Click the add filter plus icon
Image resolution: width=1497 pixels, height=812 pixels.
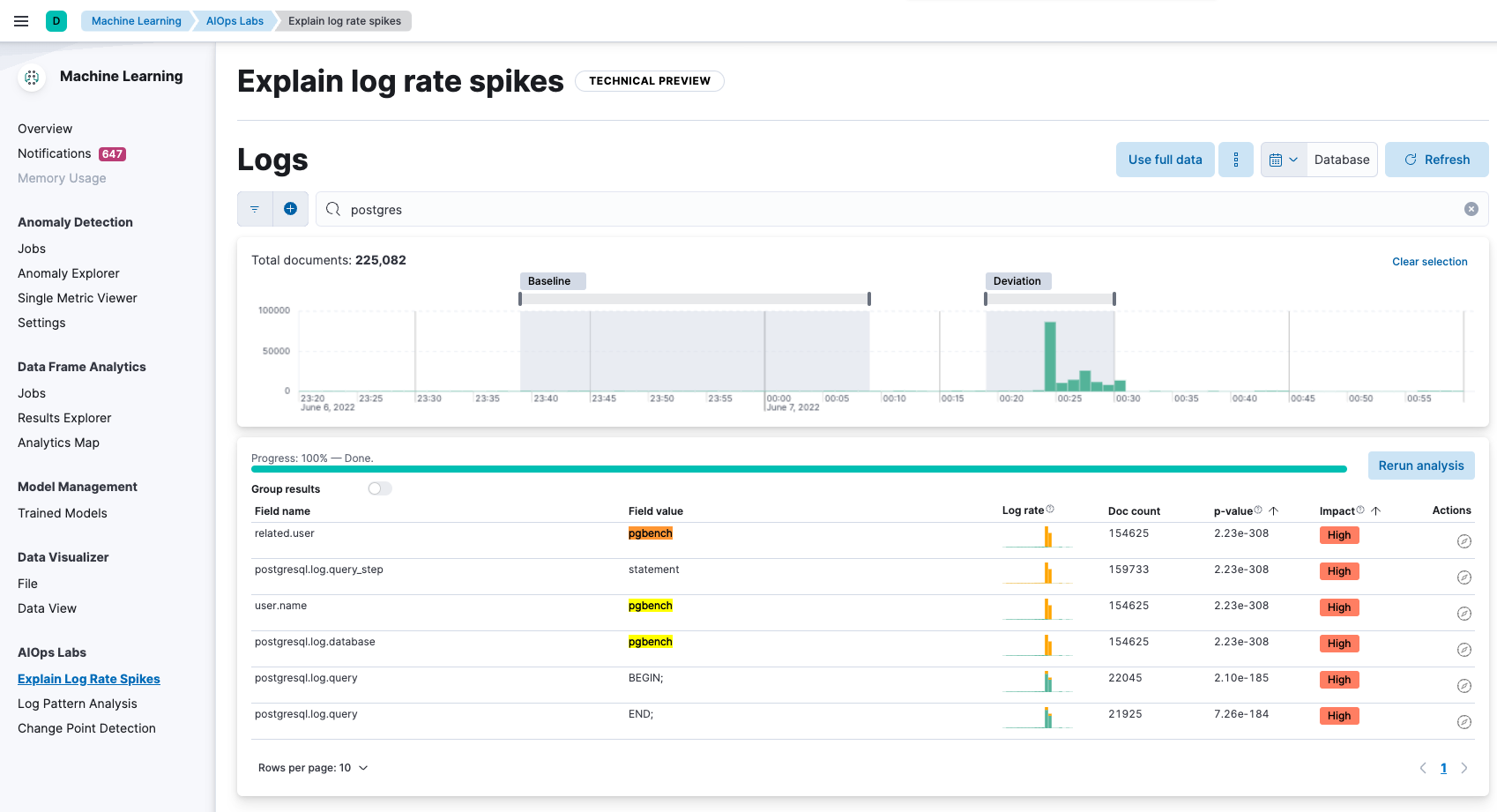290,209
